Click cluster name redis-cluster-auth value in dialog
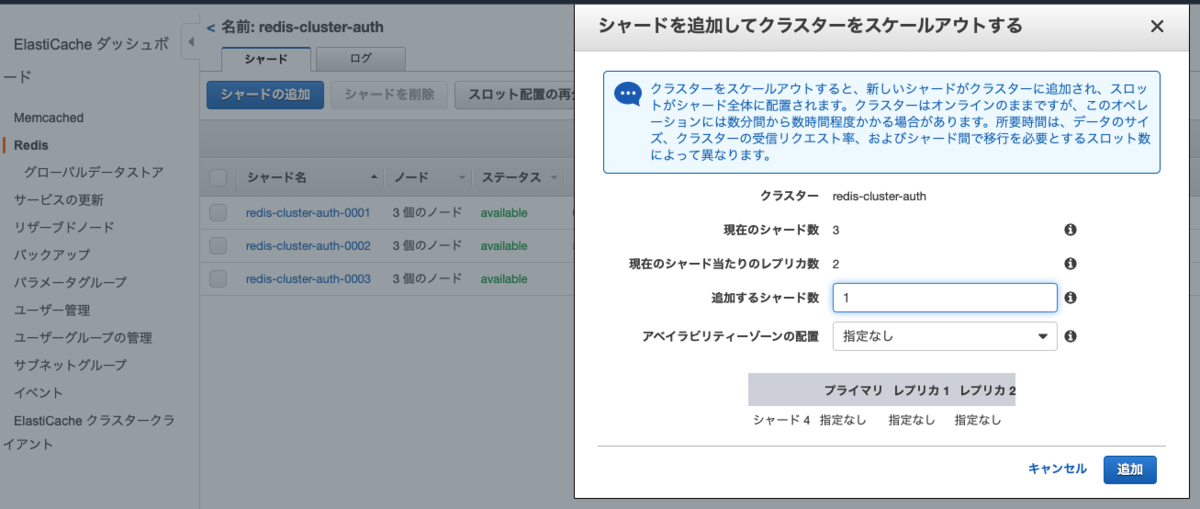Image resolution: width=1200 pixels, height=509 pixels. [879, 196]
